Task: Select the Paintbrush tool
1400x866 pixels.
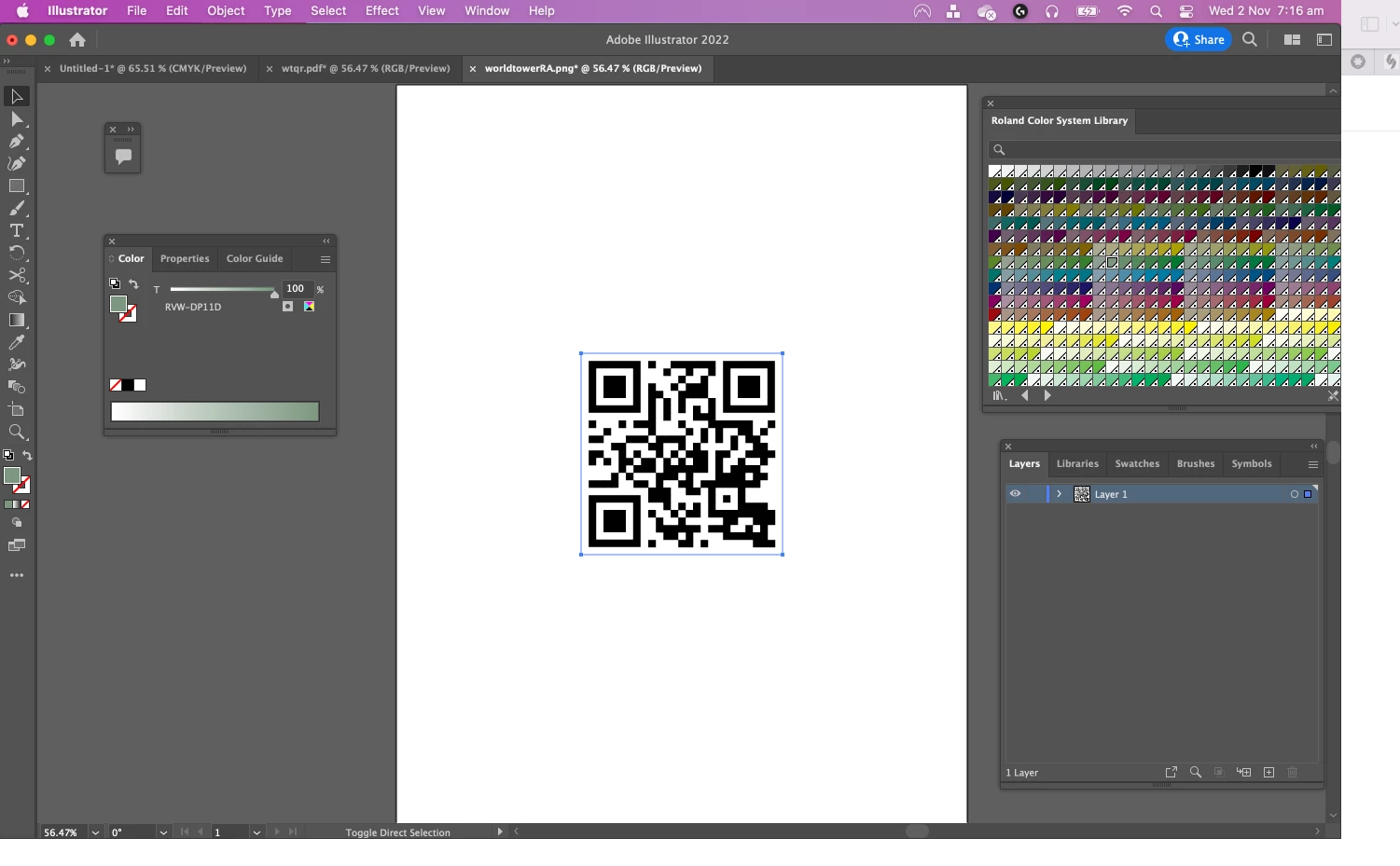Action: (x=16, y=209)
